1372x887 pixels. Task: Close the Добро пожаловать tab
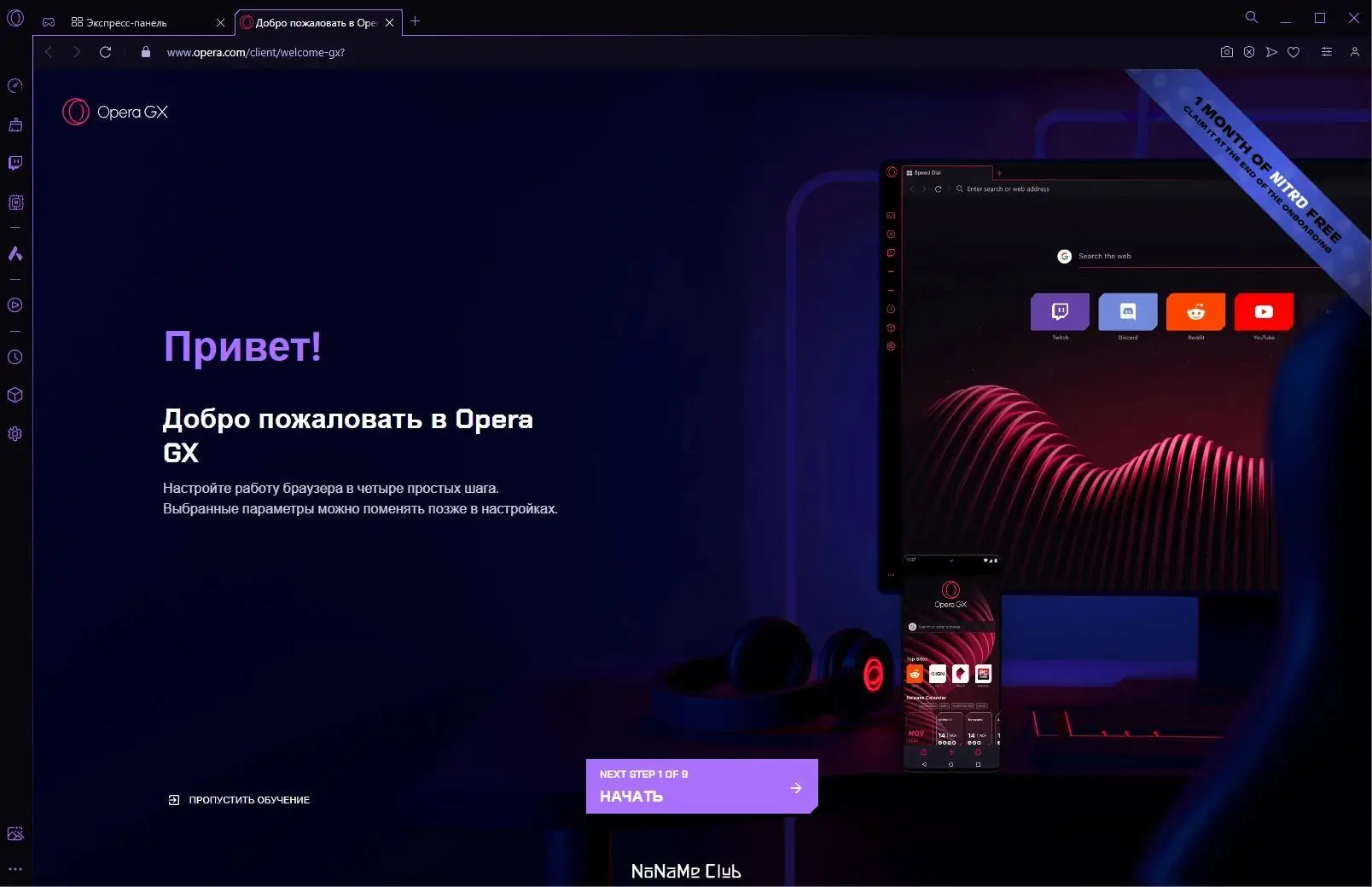tap(390, 23)
